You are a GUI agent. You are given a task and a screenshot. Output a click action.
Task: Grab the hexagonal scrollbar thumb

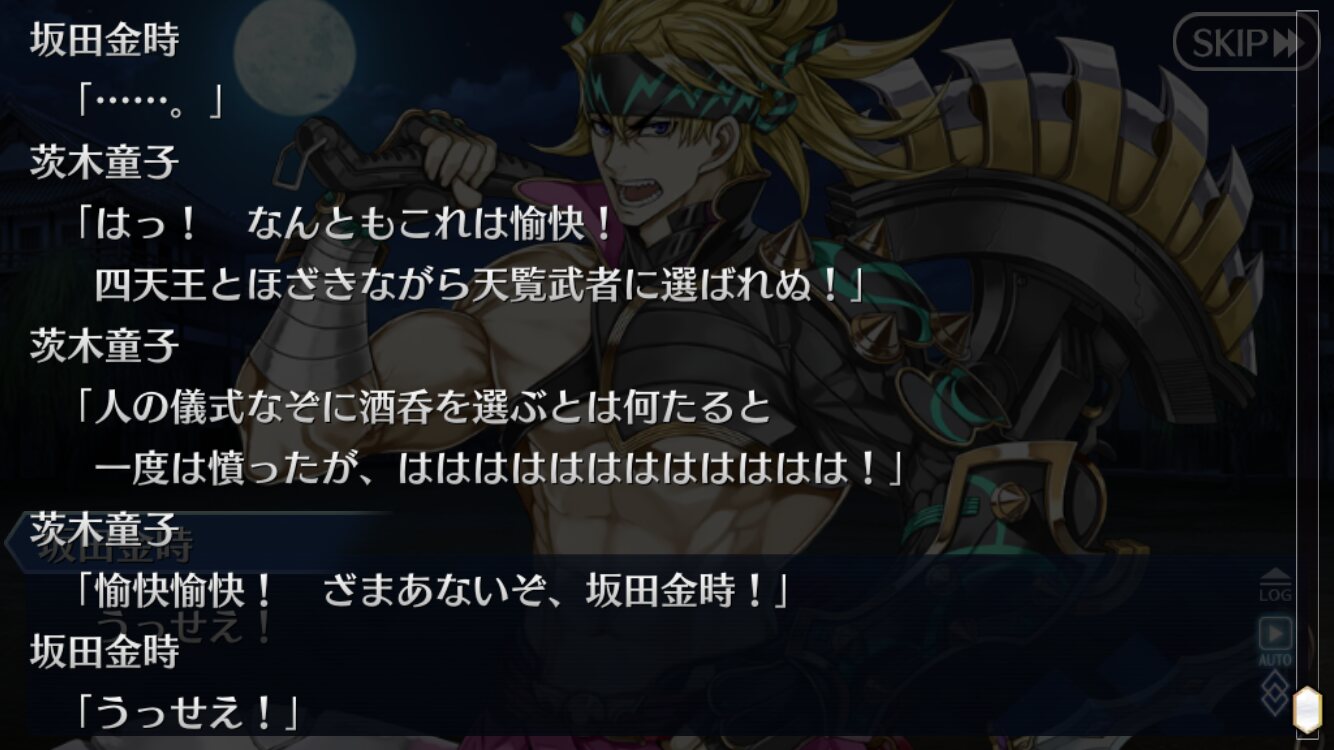pos(1306,710)
